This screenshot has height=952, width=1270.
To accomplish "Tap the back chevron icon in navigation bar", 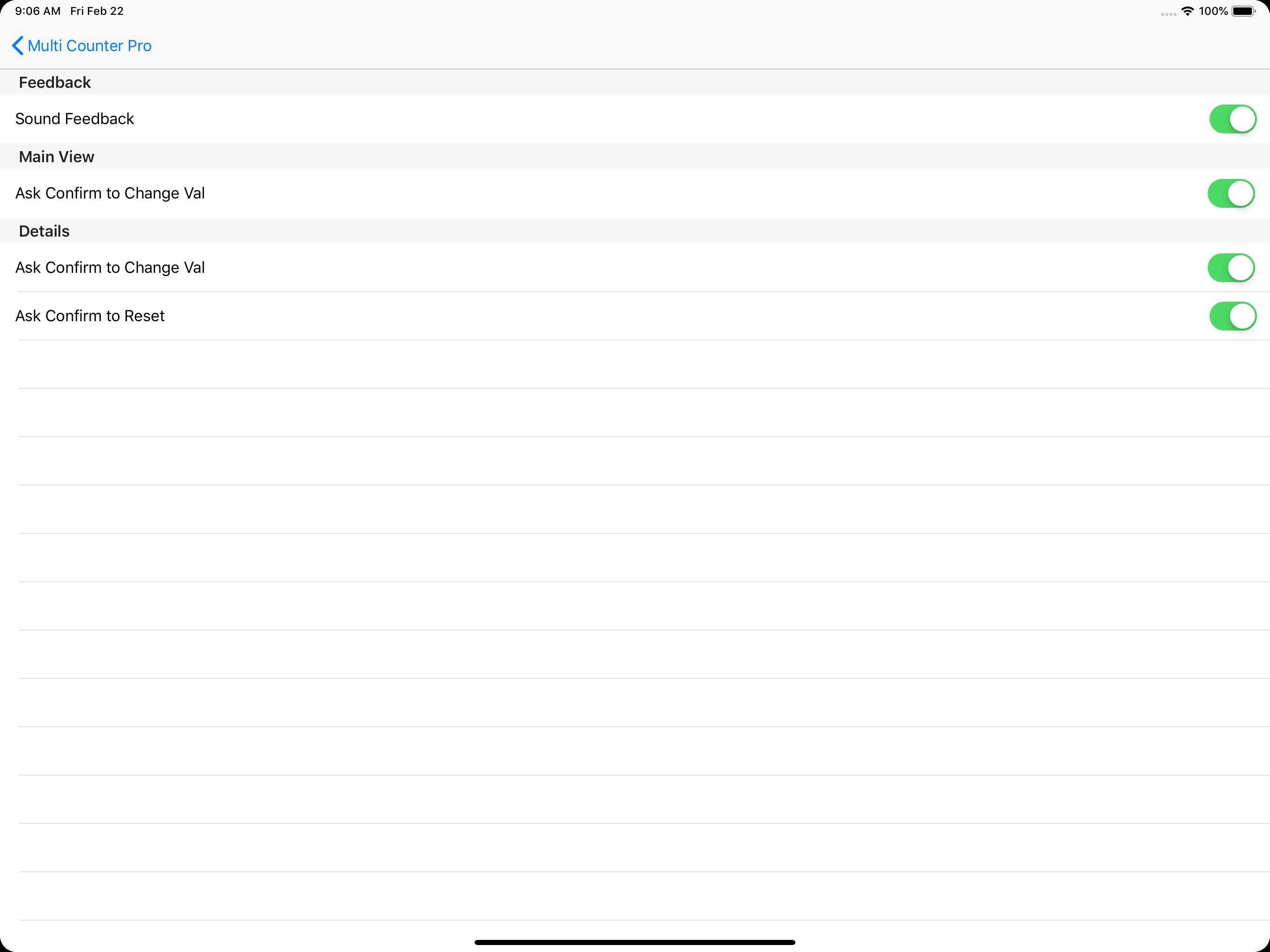I will 17,46.
